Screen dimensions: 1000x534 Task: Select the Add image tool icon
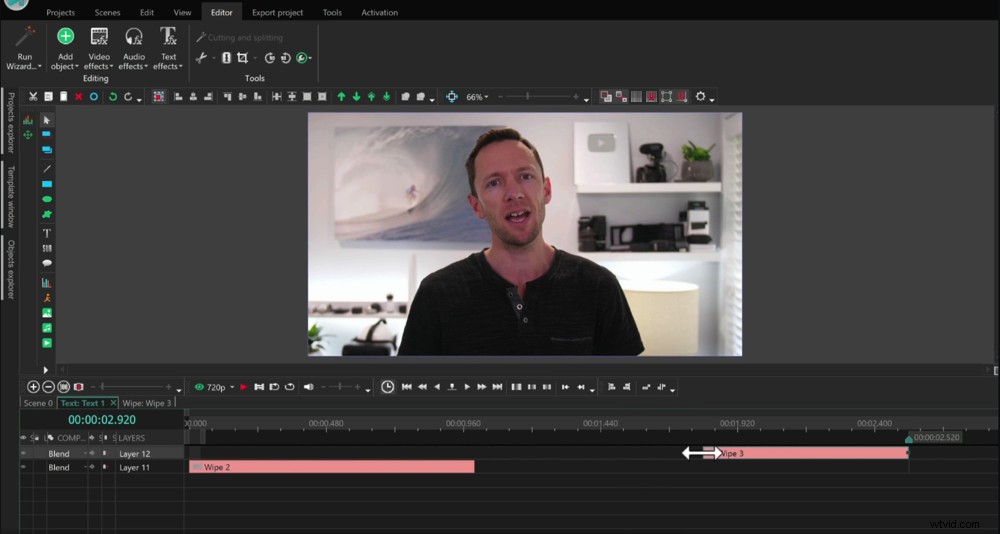point(47,313)
